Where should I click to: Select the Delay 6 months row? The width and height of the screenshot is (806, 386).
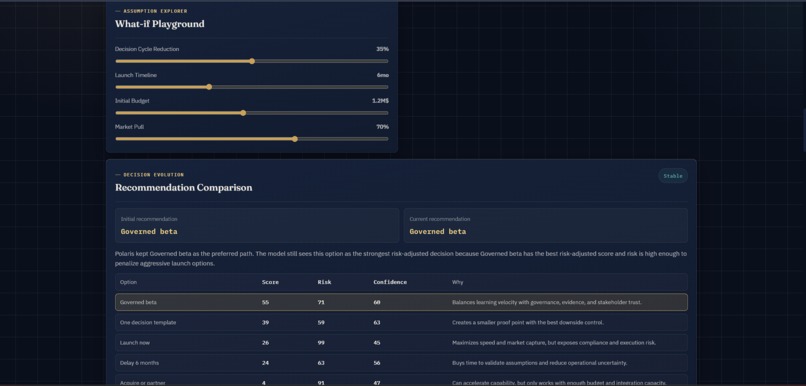click(x=401, y=363)
